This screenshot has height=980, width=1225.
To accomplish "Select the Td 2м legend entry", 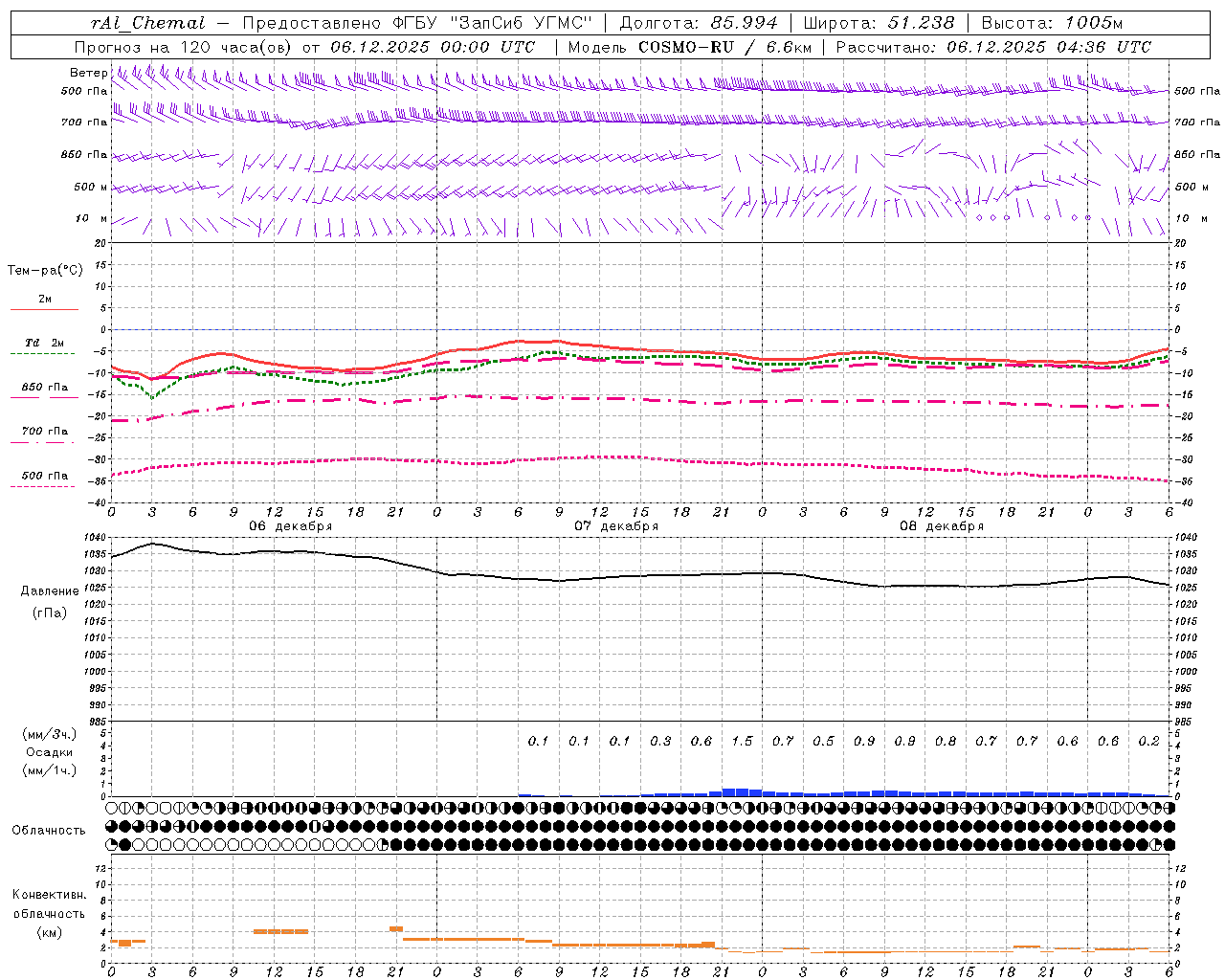I will click(x=44, y=343).
